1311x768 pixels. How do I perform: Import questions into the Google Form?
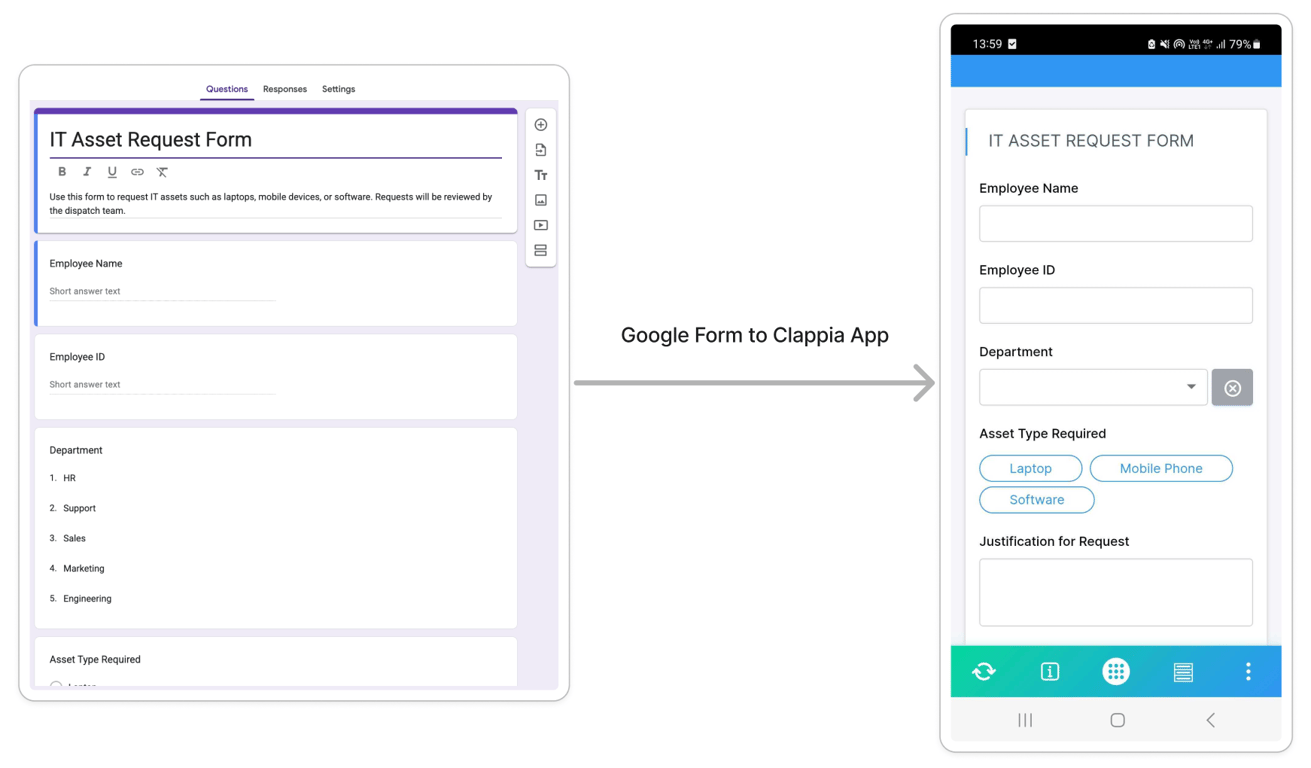coord(541,150)
